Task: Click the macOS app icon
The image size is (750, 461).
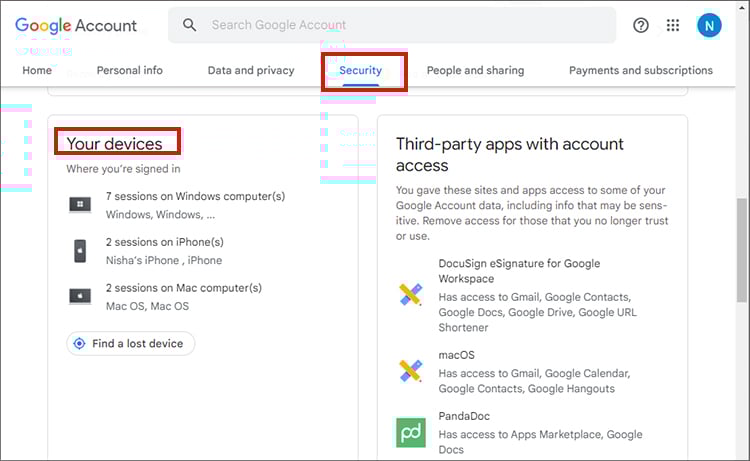Action: (x=410, y=371)
